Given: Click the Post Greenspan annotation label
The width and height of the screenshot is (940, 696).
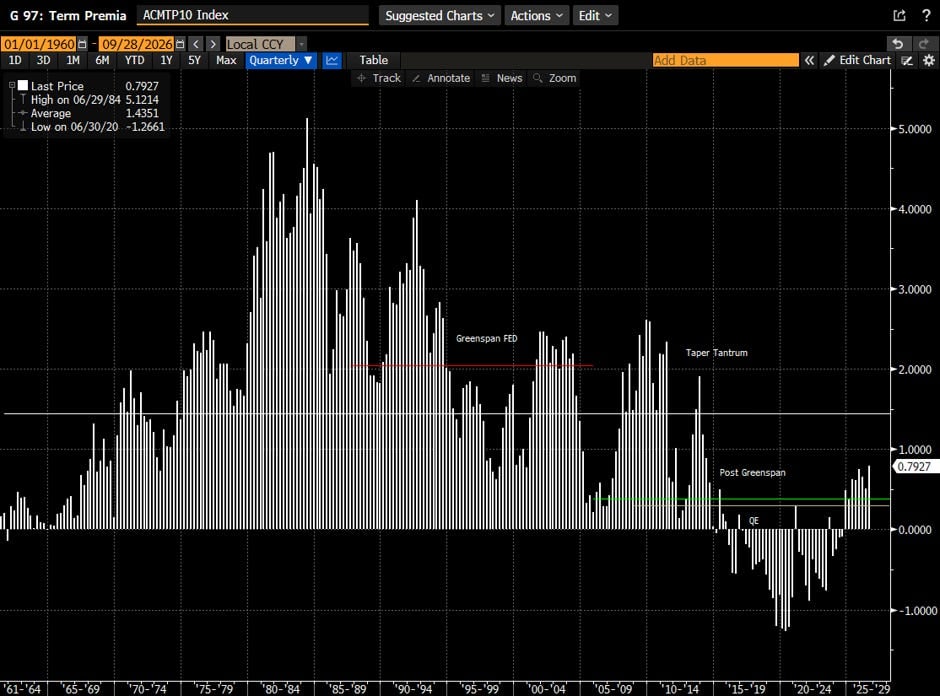Looking at the screenshot, I should [752, 472].
